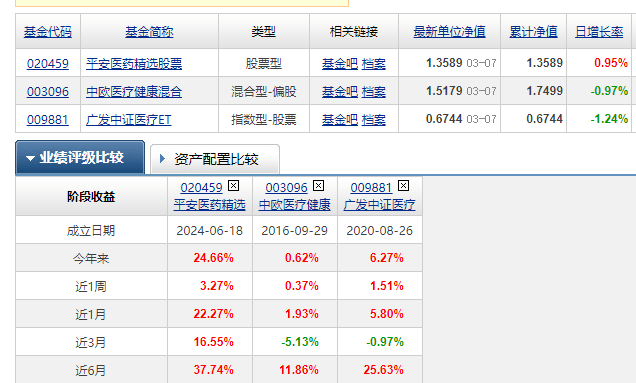Select cumulative value 1.7499
The image size is (636, 383).
544,91
